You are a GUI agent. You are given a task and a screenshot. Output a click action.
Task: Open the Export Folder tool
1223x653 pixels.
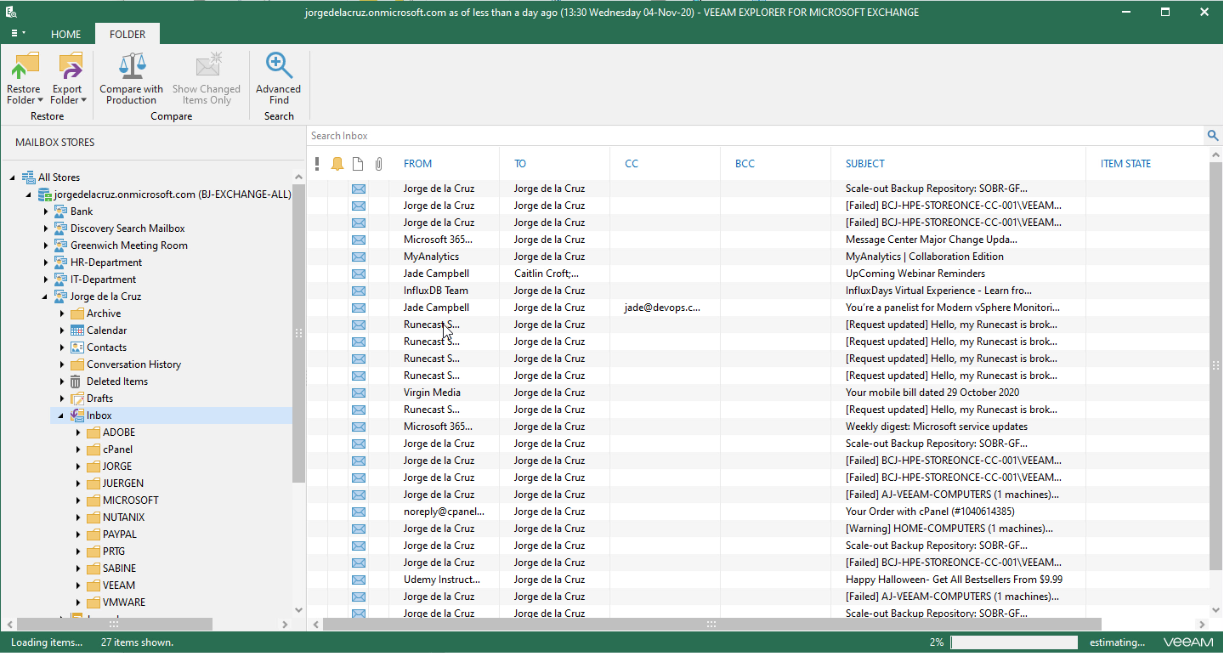tap(68, 79)
